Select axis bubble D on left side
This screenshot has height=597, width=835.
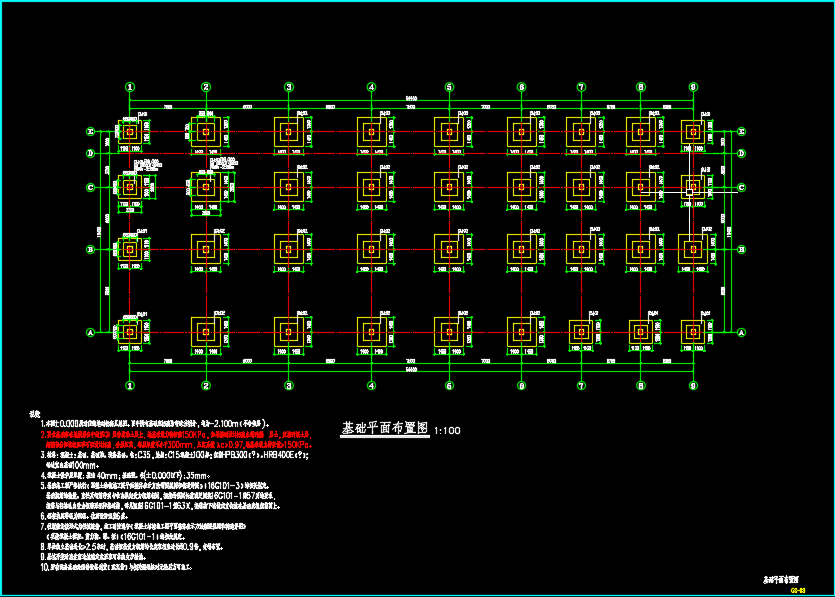point(90,153)
